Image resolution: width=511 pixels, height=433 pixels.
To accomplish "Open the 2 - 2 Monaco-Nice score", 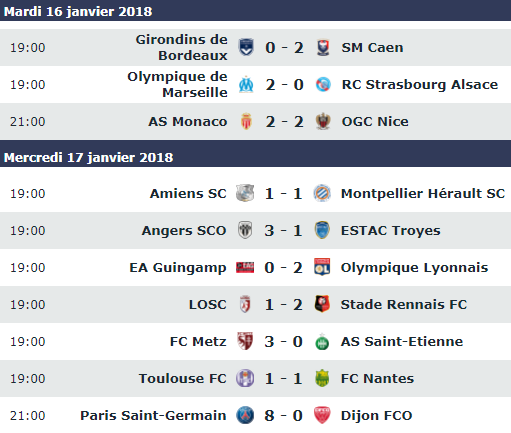I will coord(284,122).
